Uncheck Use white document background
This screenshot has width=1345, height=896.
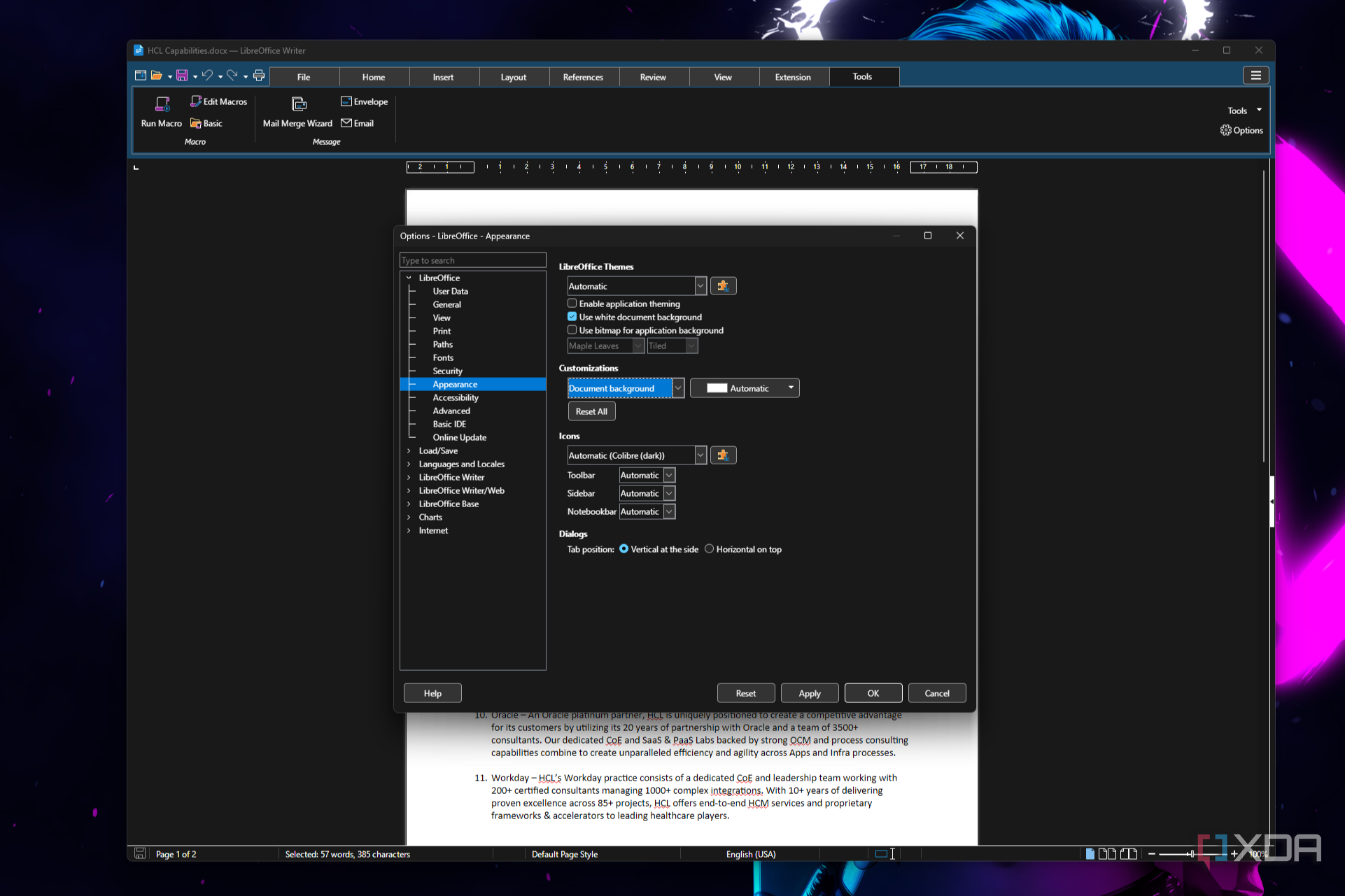click(572, 317)
